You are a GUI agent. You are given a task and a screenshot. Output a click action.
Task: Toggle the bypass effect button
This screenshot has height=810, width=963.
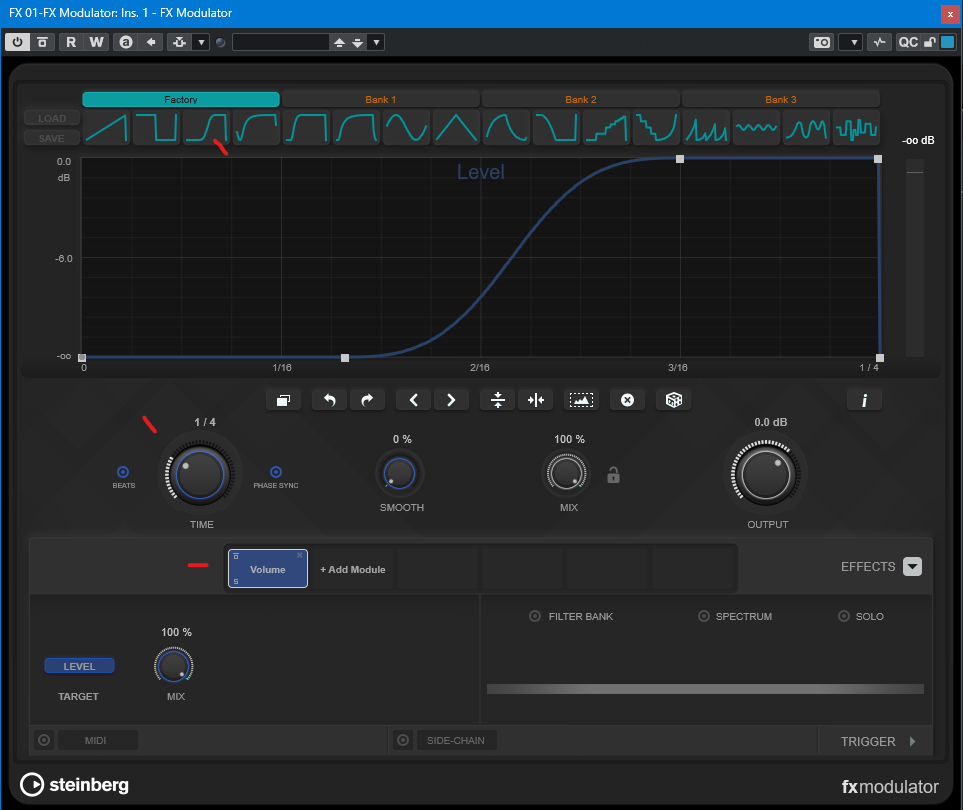point(42,42)
